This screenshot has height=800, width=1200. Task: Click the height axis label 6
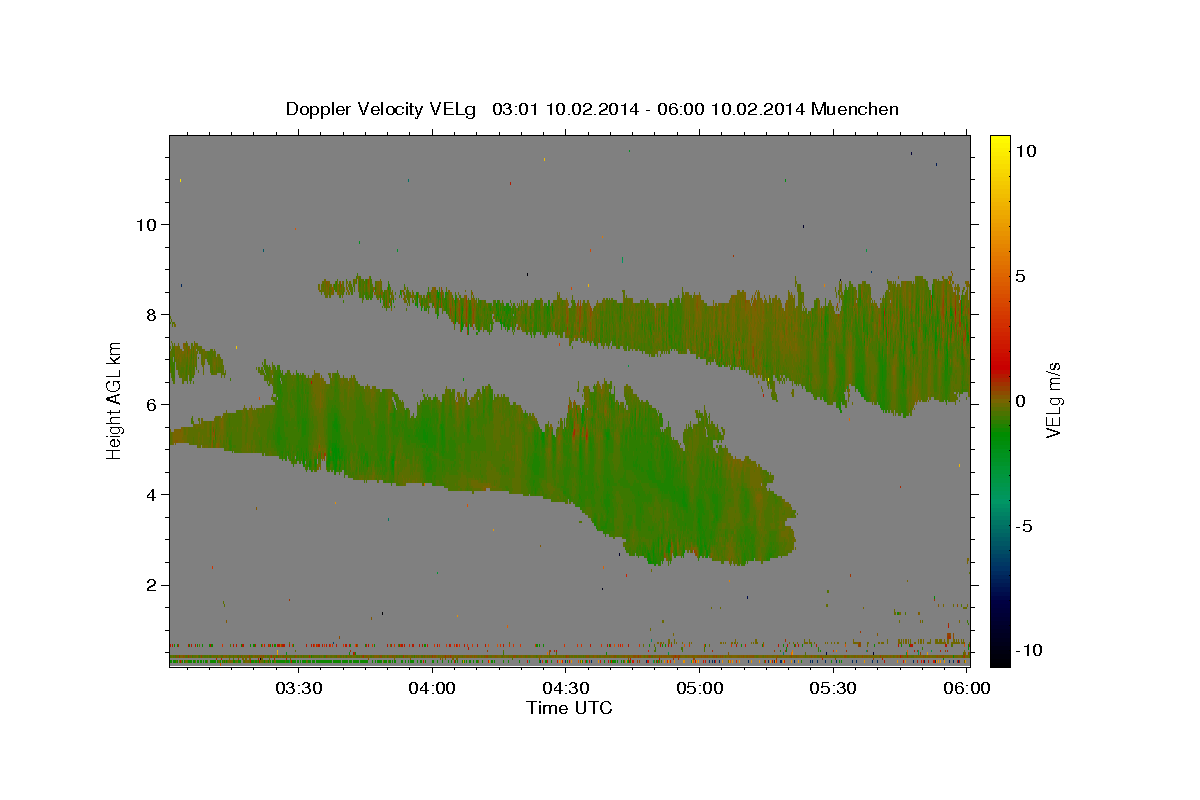coord(151,404)
